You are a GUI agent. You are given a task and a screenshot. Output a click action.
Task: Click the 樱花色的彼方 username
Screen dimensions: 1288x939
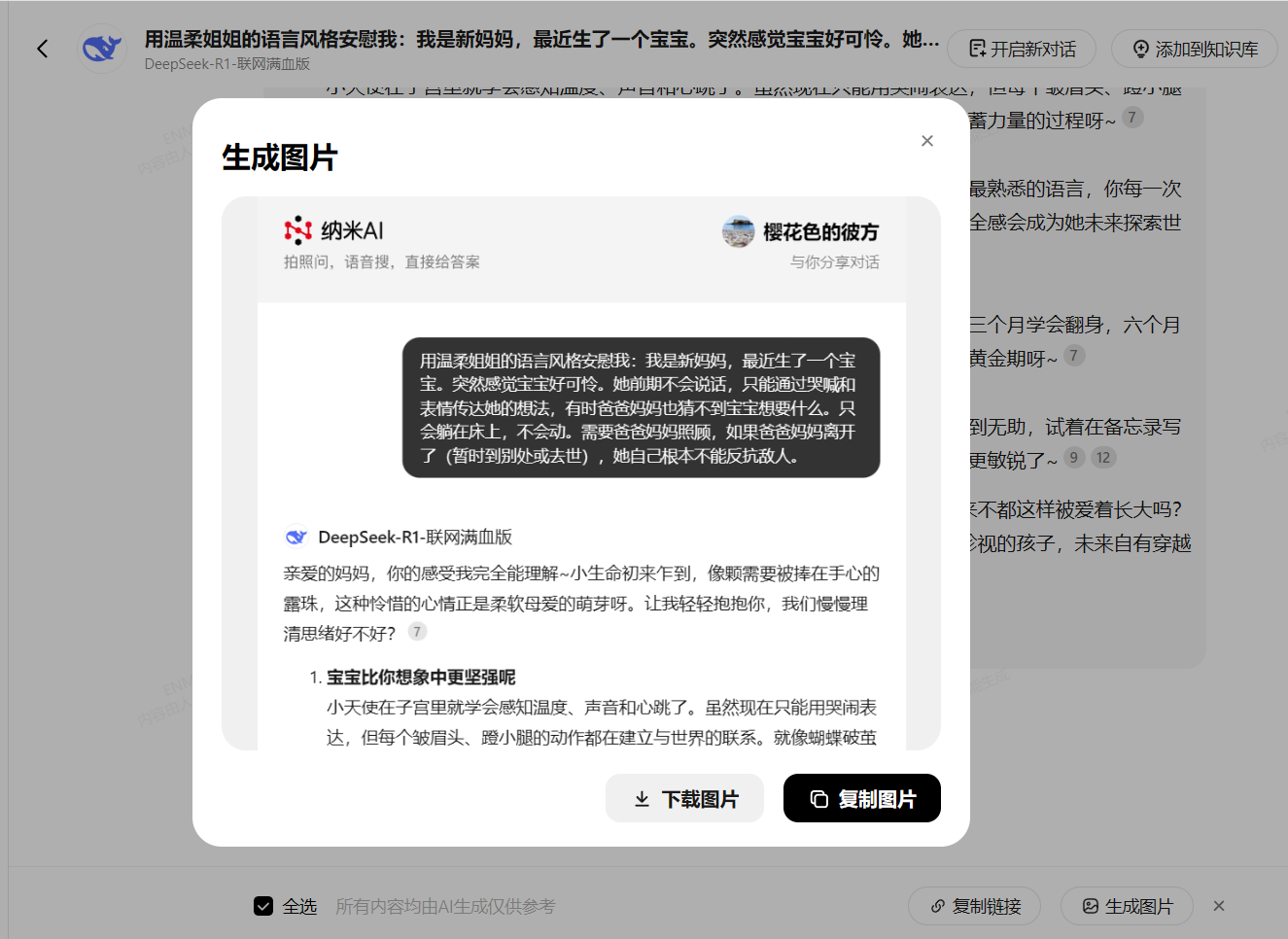click(x=820, y=231)
